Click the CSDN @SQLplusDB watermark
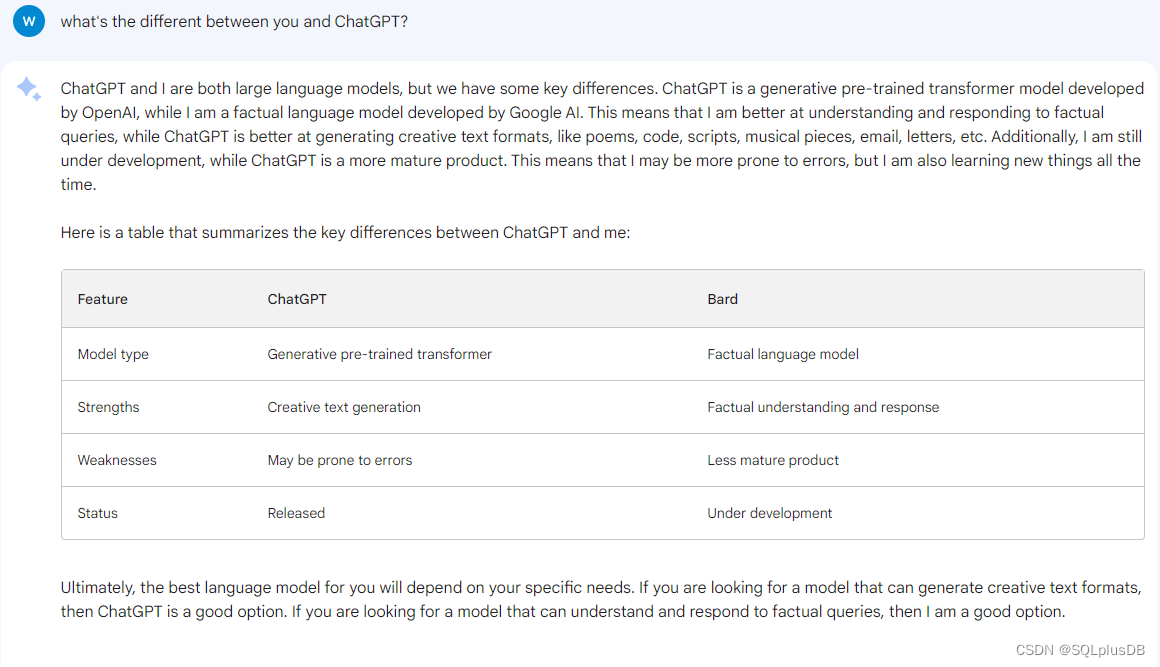The height and width of the screenshot is (667, 1160). coord(1080,650)
